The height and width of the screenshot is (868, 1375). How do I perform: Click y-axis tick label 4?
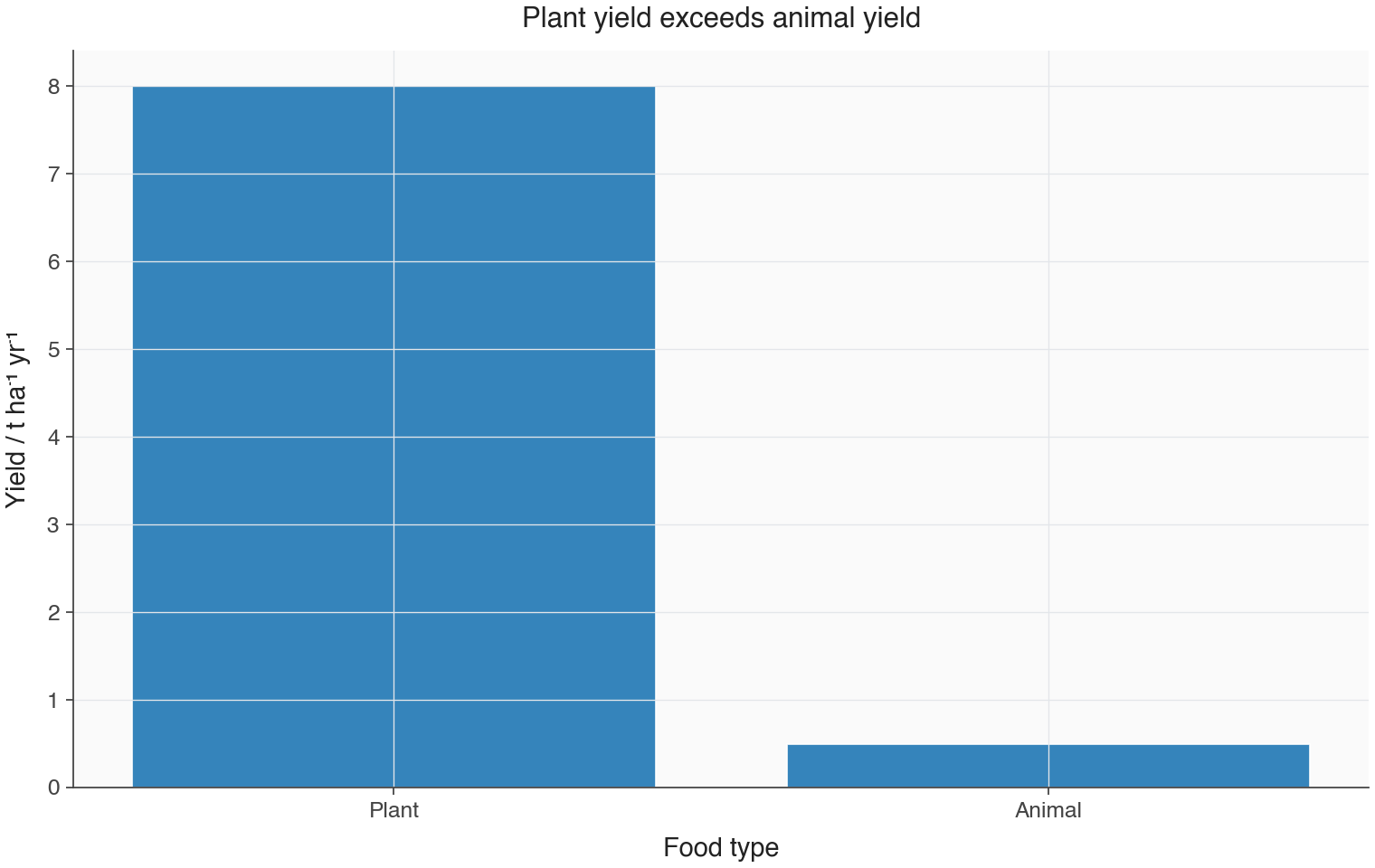point(54,438)
